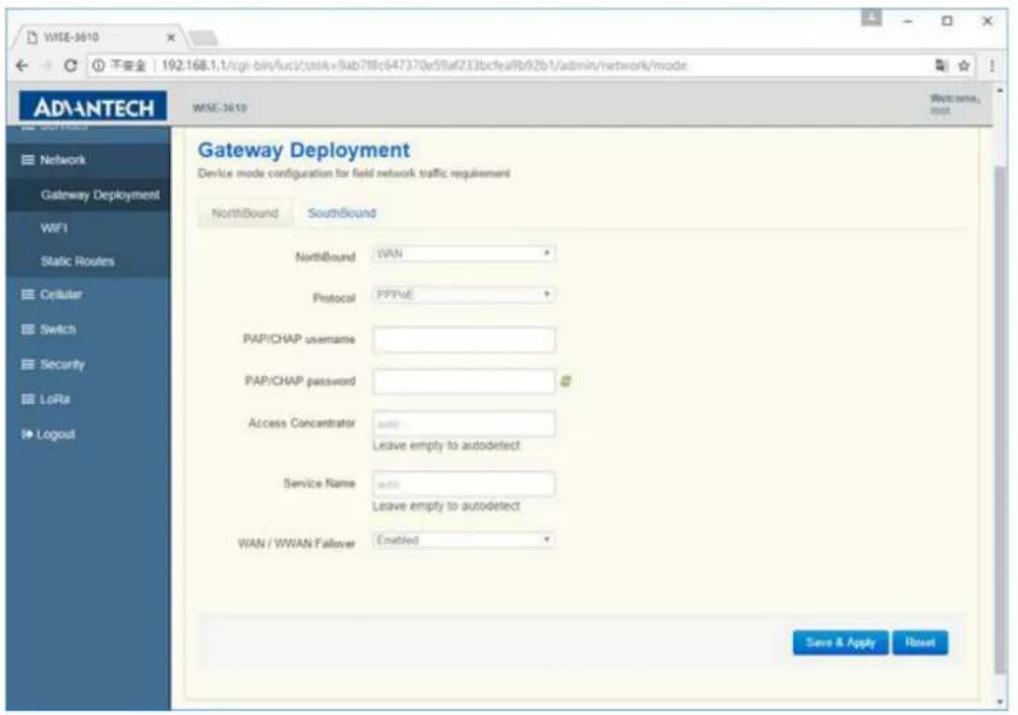Click the site info icon in address bar
The width and height of the screenshot is (1018, 715).
[98, 66]
